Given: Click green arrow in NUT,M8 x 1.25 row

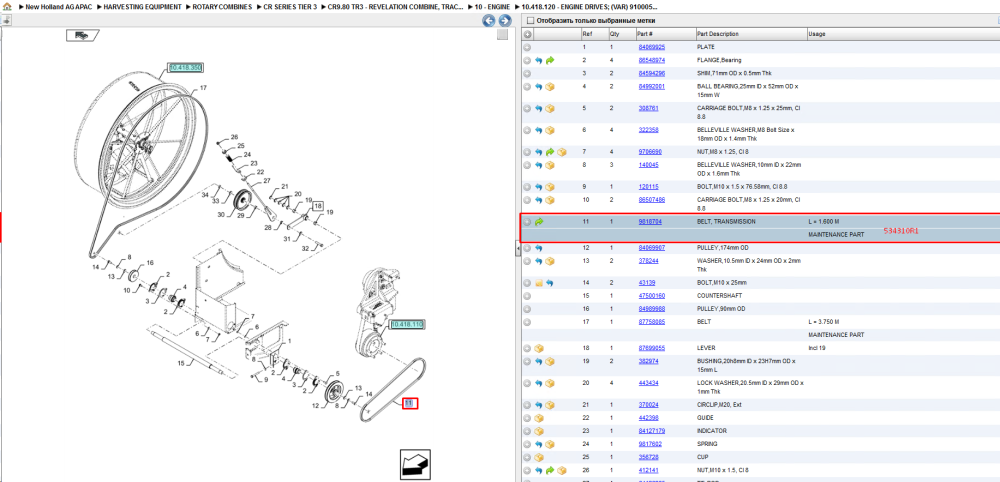Looking at the screenshot, I should (550, 152).
